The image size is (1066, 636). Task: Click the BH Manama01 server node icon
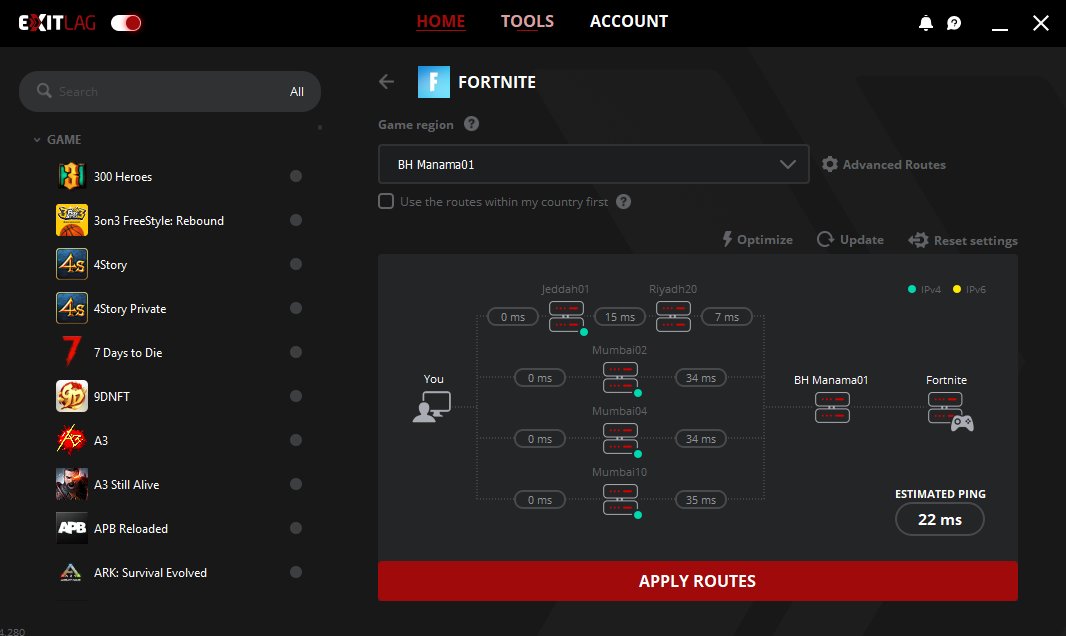[832, 408]
